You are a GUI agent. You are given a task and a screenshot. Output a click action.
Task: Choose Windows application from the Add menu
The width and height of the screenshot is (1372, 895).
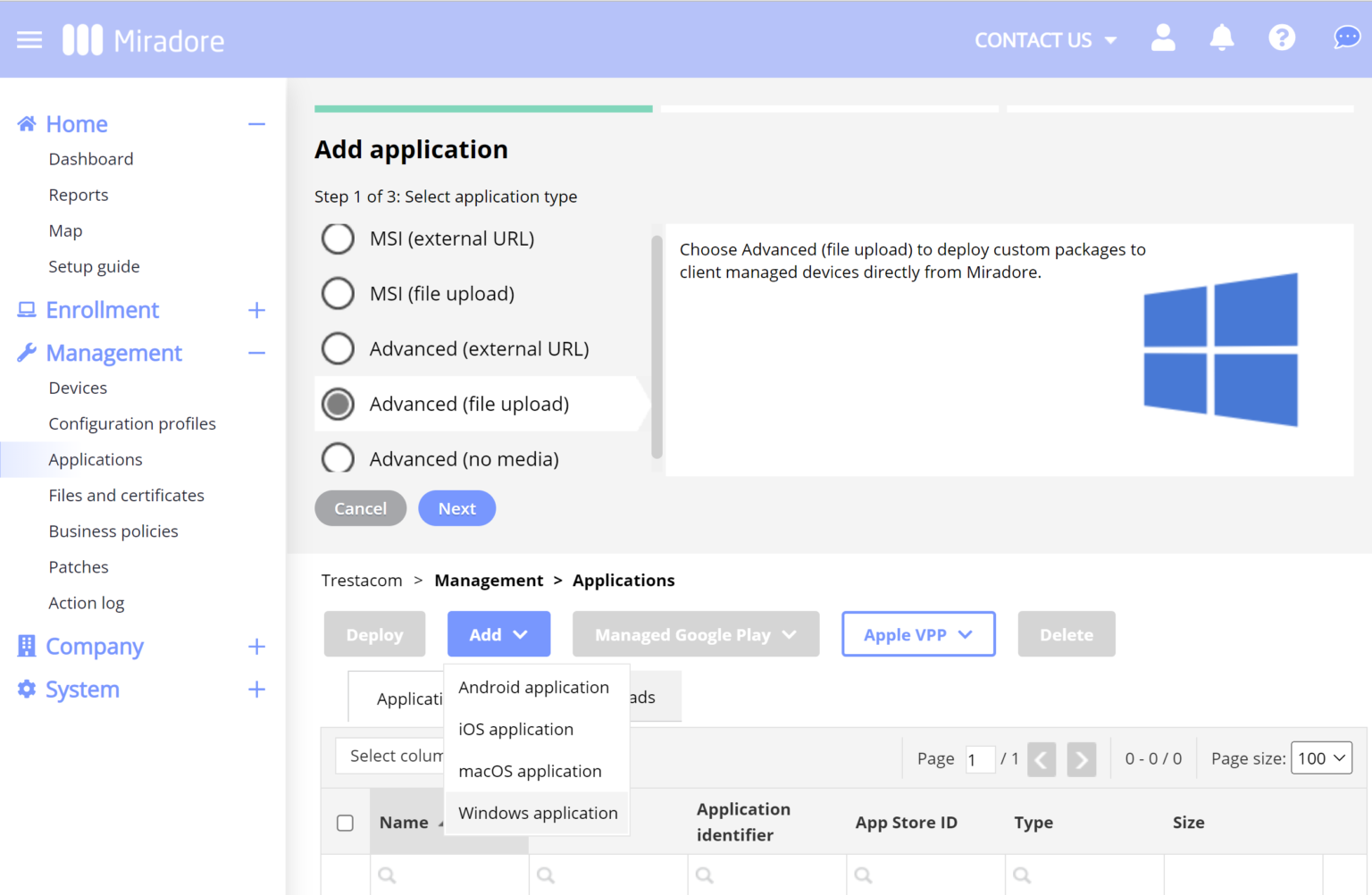pyautogui.click(x=537, y=813)
